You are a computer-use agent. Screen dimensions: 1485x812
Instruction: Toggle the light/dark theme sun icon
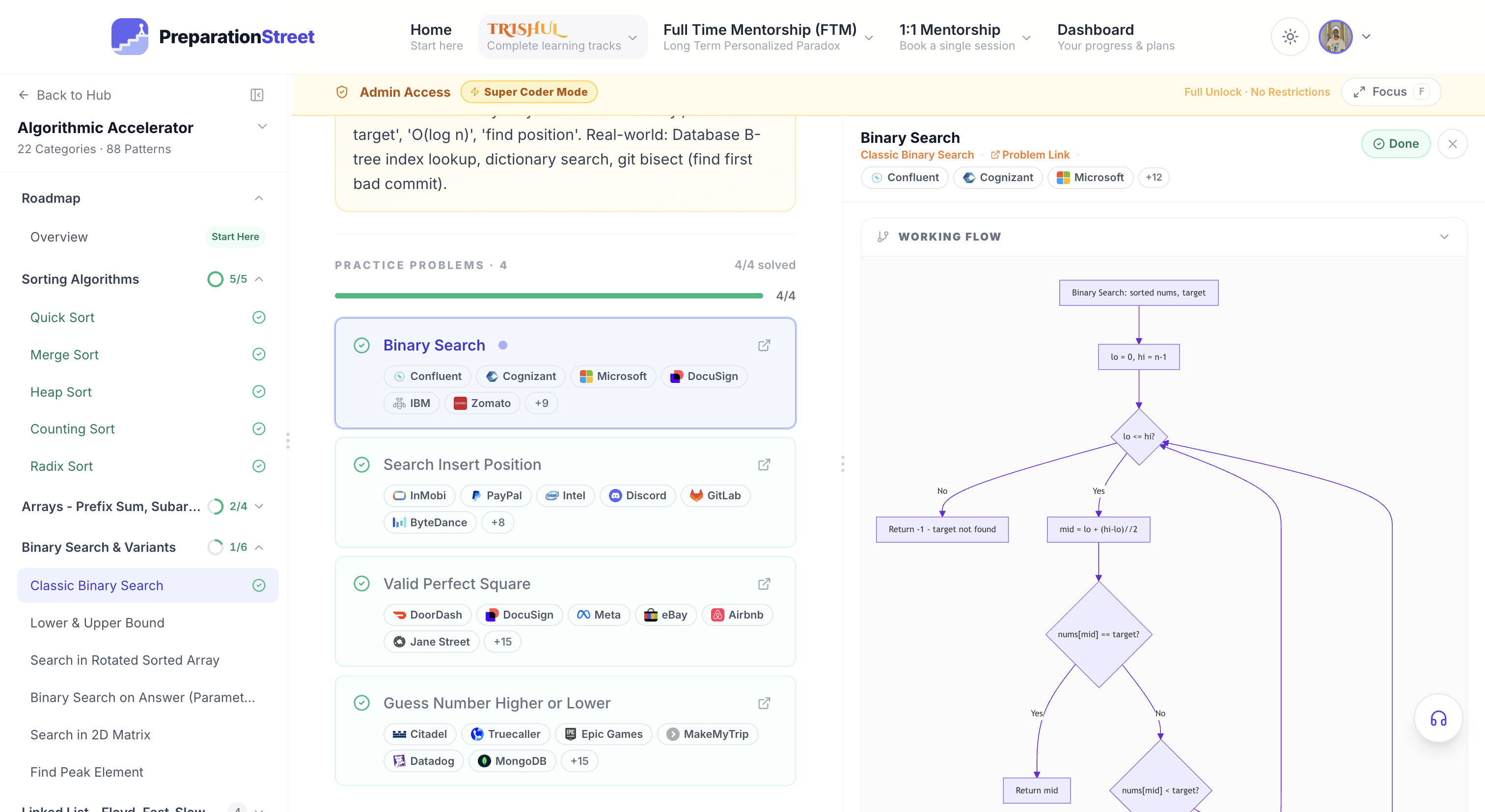[1290, 37]
